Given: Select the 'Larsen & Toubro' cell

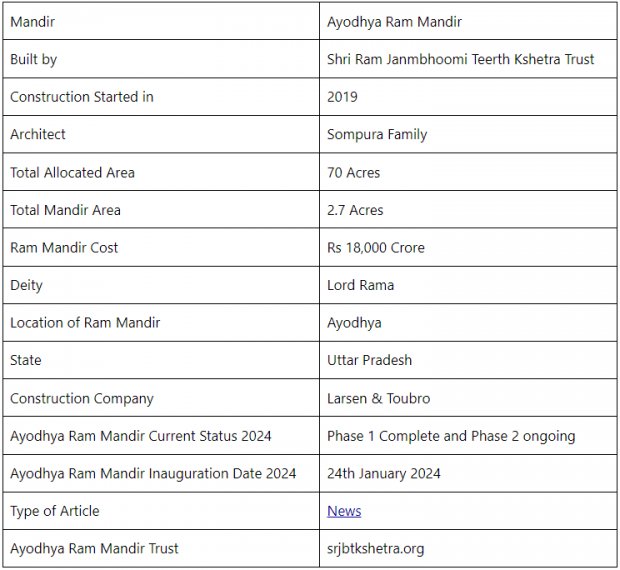Looking at the screenshot, I should point(378,398).
